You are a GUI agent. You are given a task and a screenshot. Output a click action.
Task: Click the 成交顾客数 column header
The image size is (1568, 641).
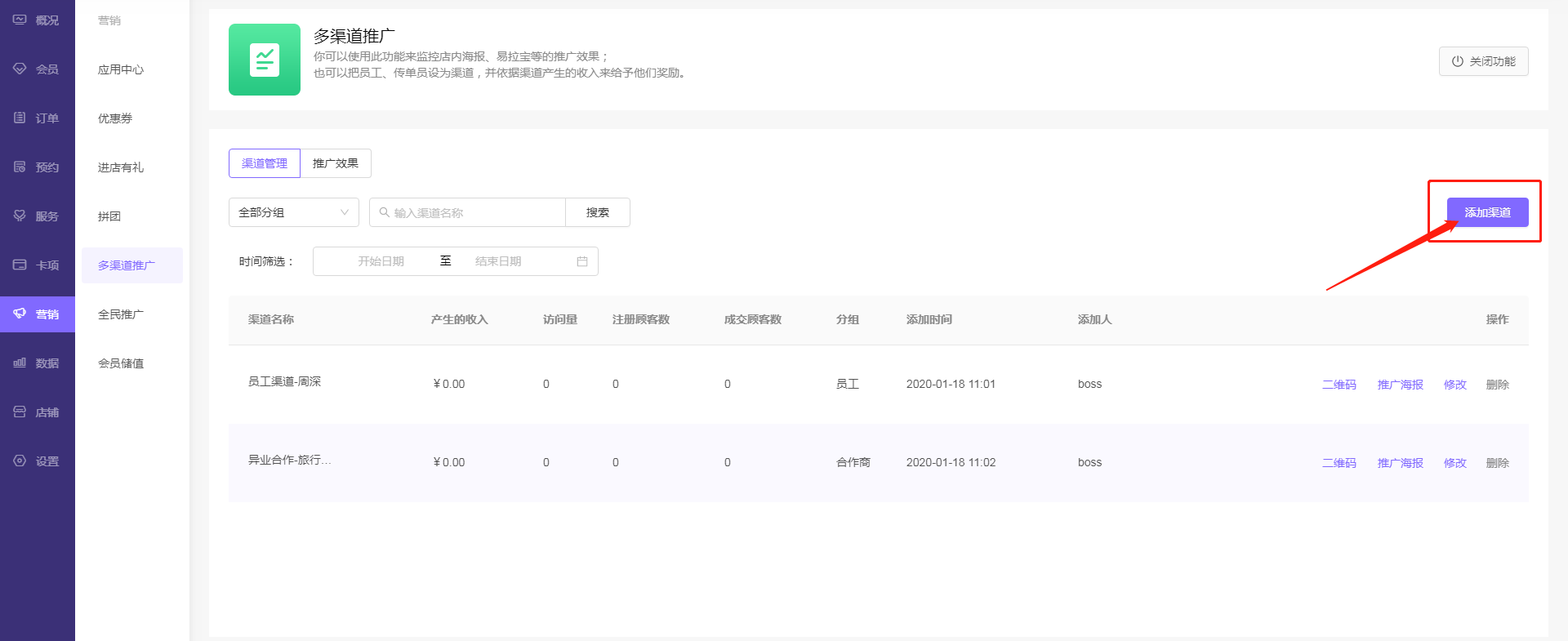(x=753, y=319)
